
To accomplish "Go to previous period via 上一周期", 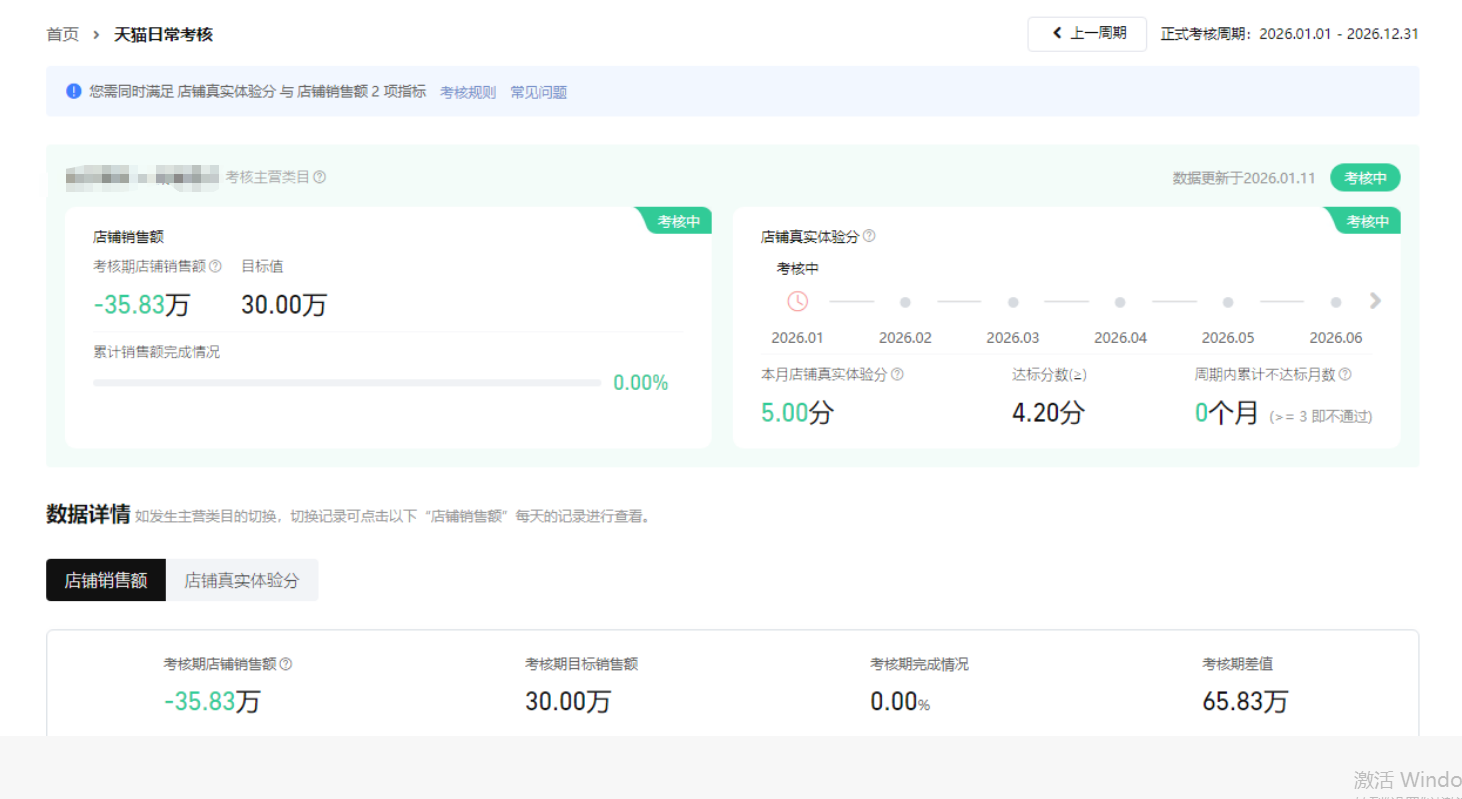I will (1087, 34).
